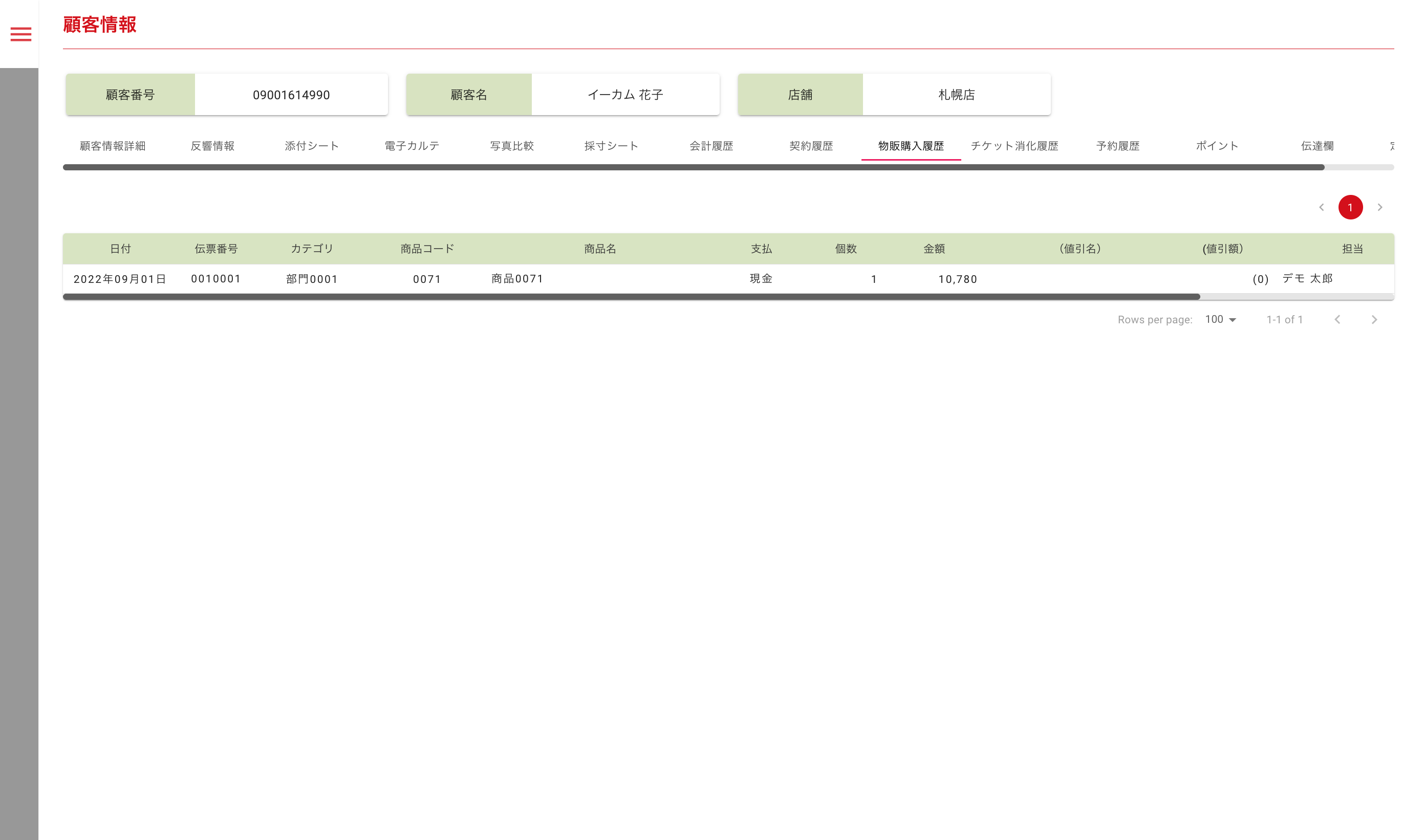
Task: Click the customer number 09001614990 field
Action: pos(291,95)
